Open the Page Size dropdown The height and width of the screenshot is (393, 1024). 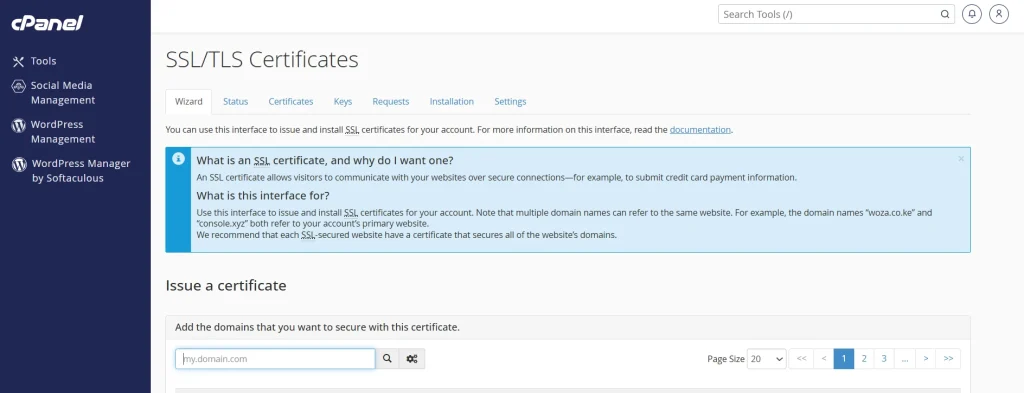(767, 358)
